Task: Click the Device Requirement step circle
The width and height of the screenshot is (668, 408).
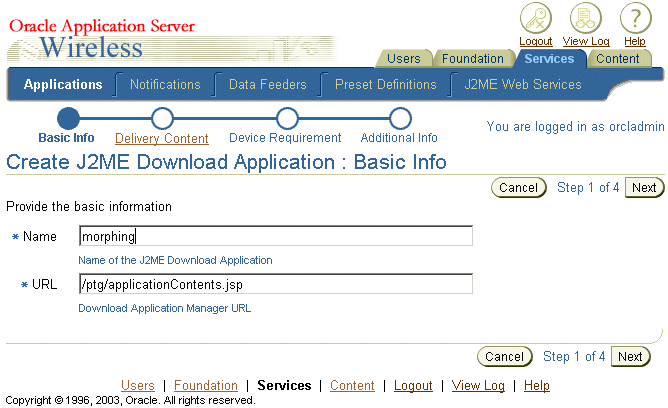Action: click(287, 118)
